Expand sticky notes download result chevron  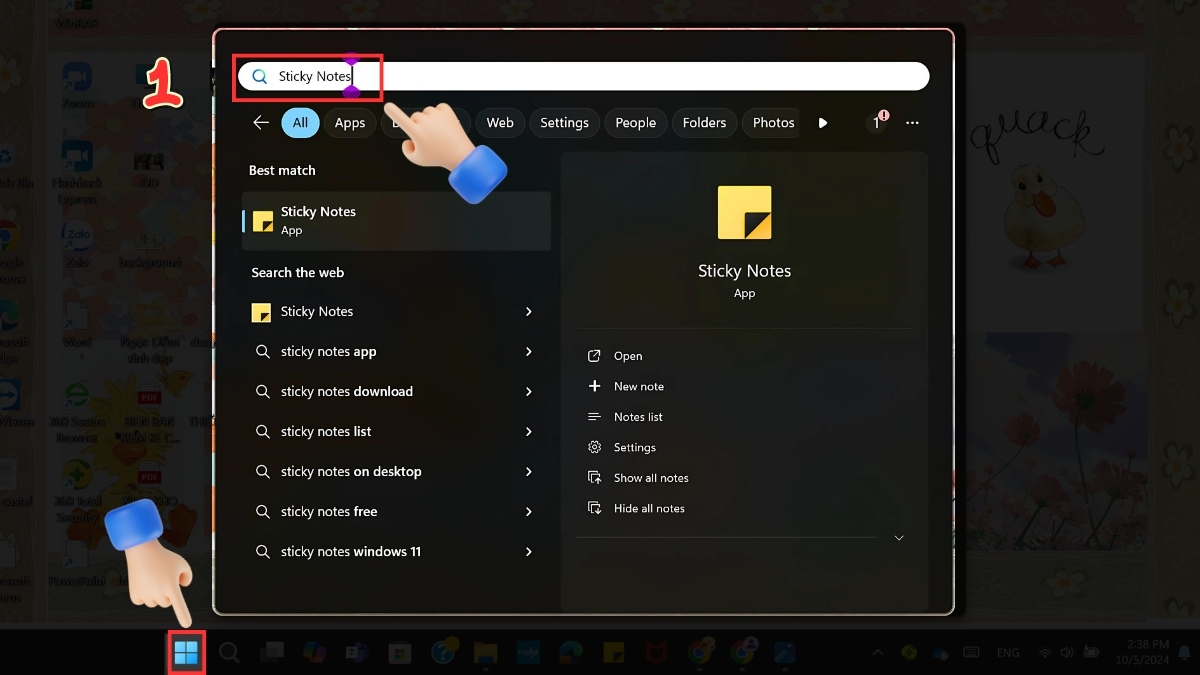point(529,392)
